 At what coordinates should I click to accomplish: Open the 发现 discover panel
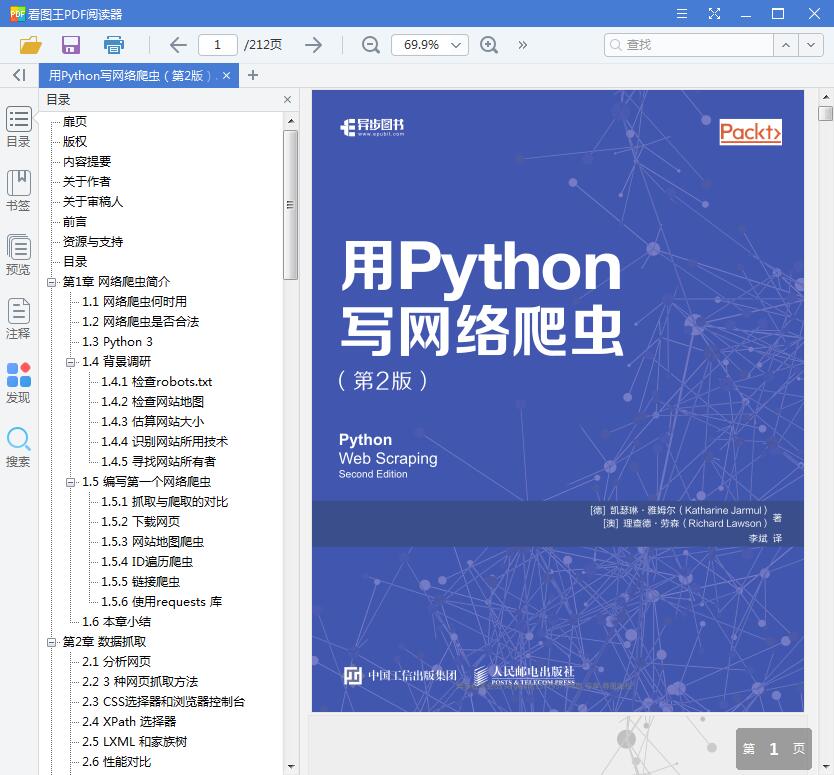tap(19, 383)
